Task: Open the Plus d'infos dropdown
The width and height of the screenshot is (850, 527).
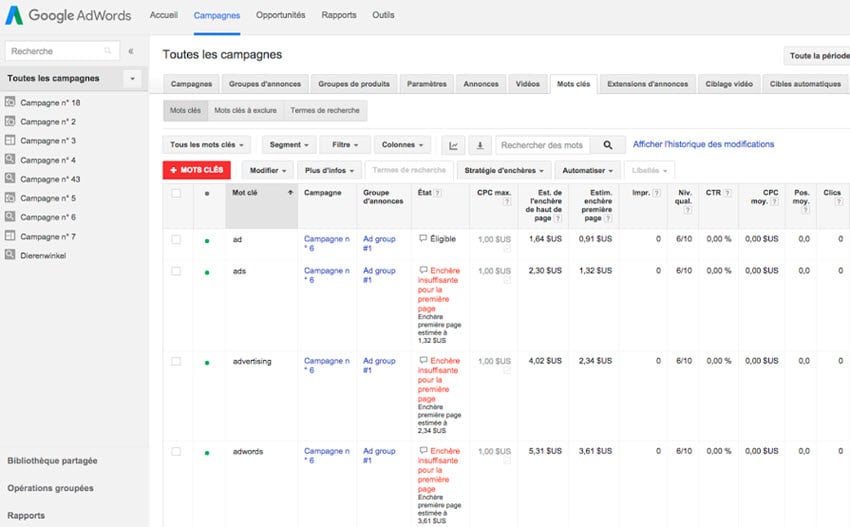Action: click(x=329, y=170)
